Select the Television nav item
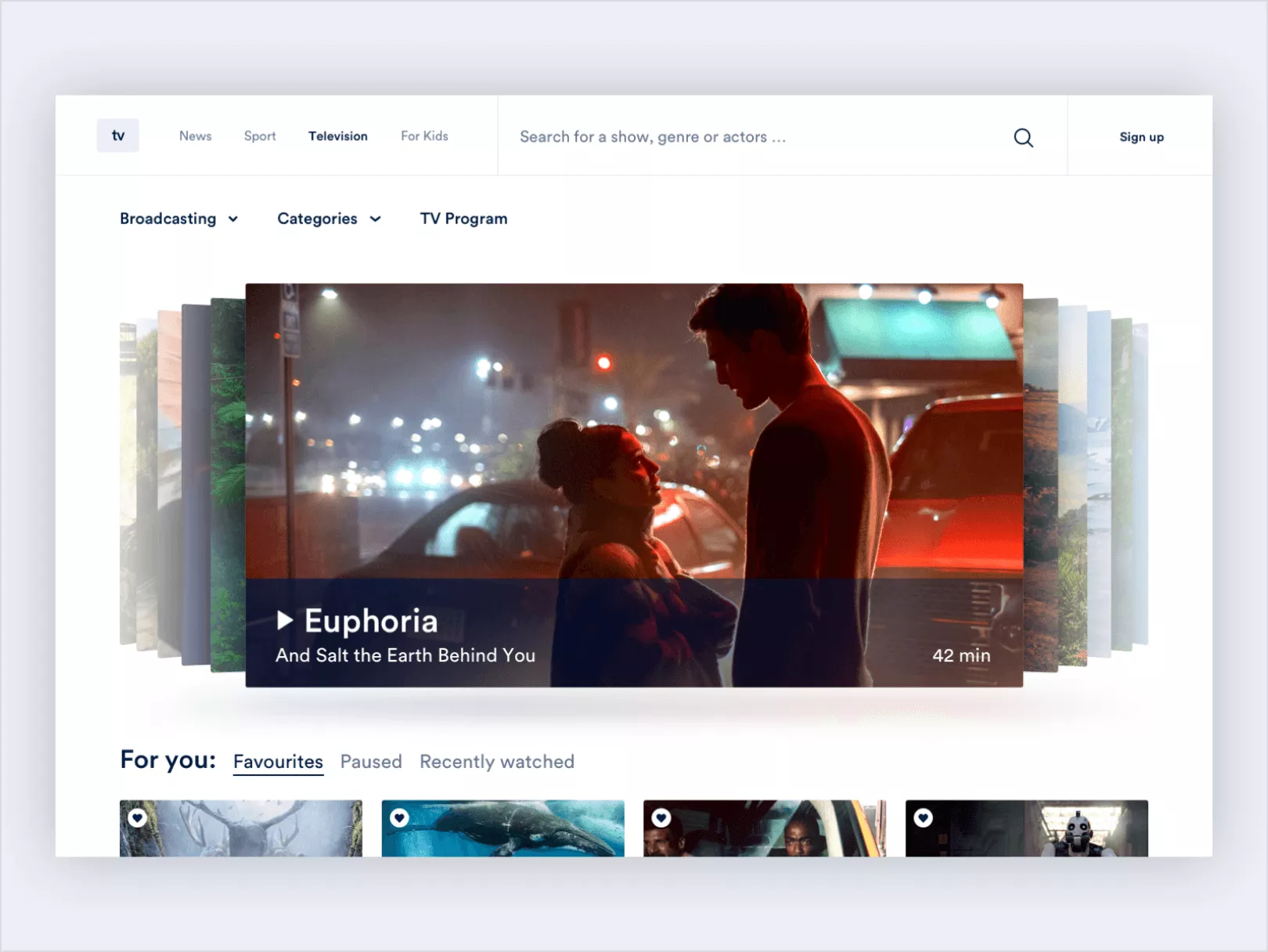 pyautogui.click(x=338, y=136)
